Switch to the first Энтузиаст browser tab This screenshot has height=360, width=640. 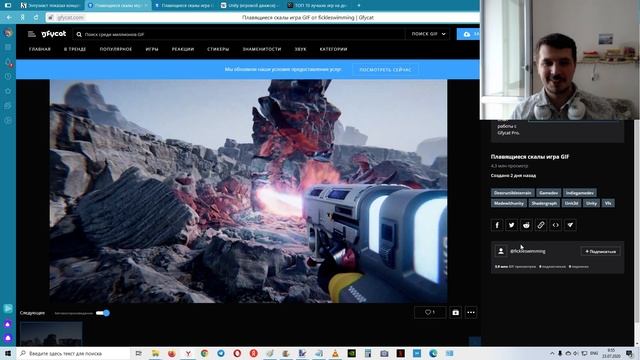coord(50,5)
